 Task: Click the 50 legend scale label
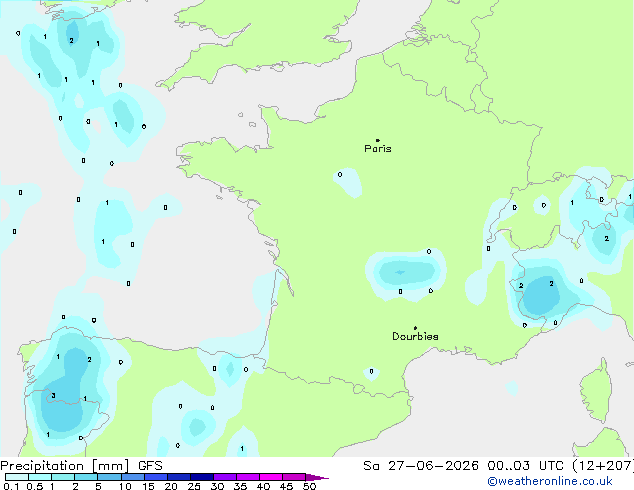[310, 486]
